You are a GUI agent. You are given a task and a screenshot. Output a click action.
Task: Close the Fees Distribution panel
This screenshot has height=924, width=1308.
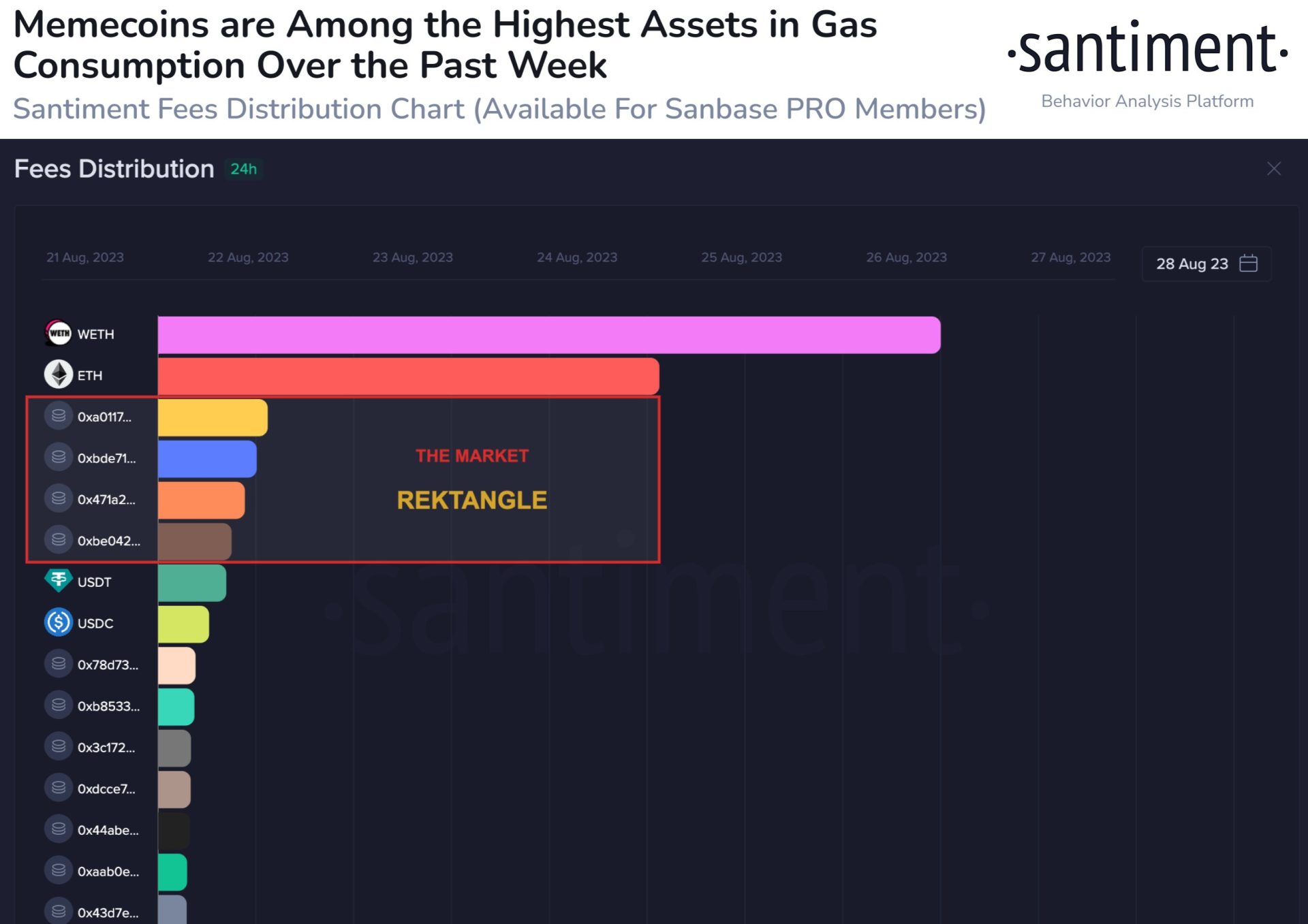(x=1273, y=169)
